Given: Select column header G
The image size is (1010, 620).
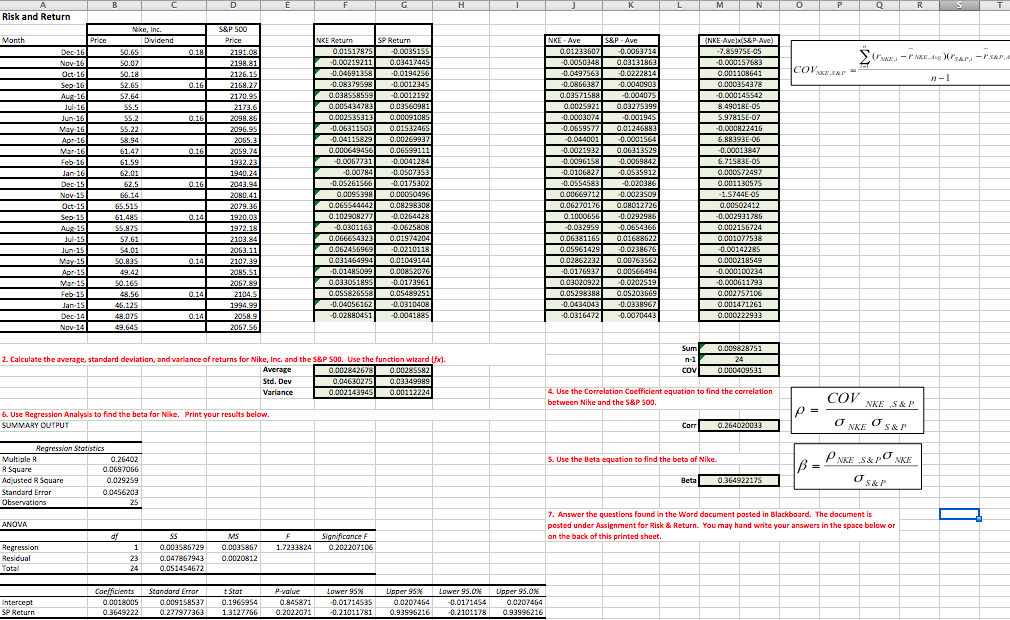Looking at the screenshot, I should click(x=404, y=6).
